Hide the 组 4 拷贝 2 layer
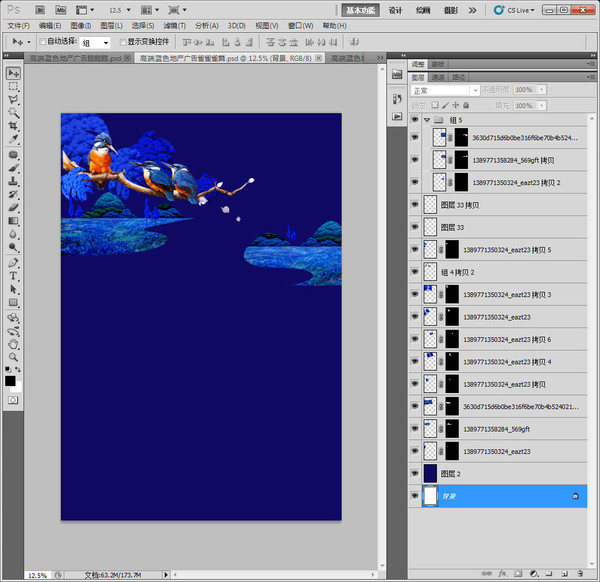This screenshot has height=582, width=600. click(415, 271)
